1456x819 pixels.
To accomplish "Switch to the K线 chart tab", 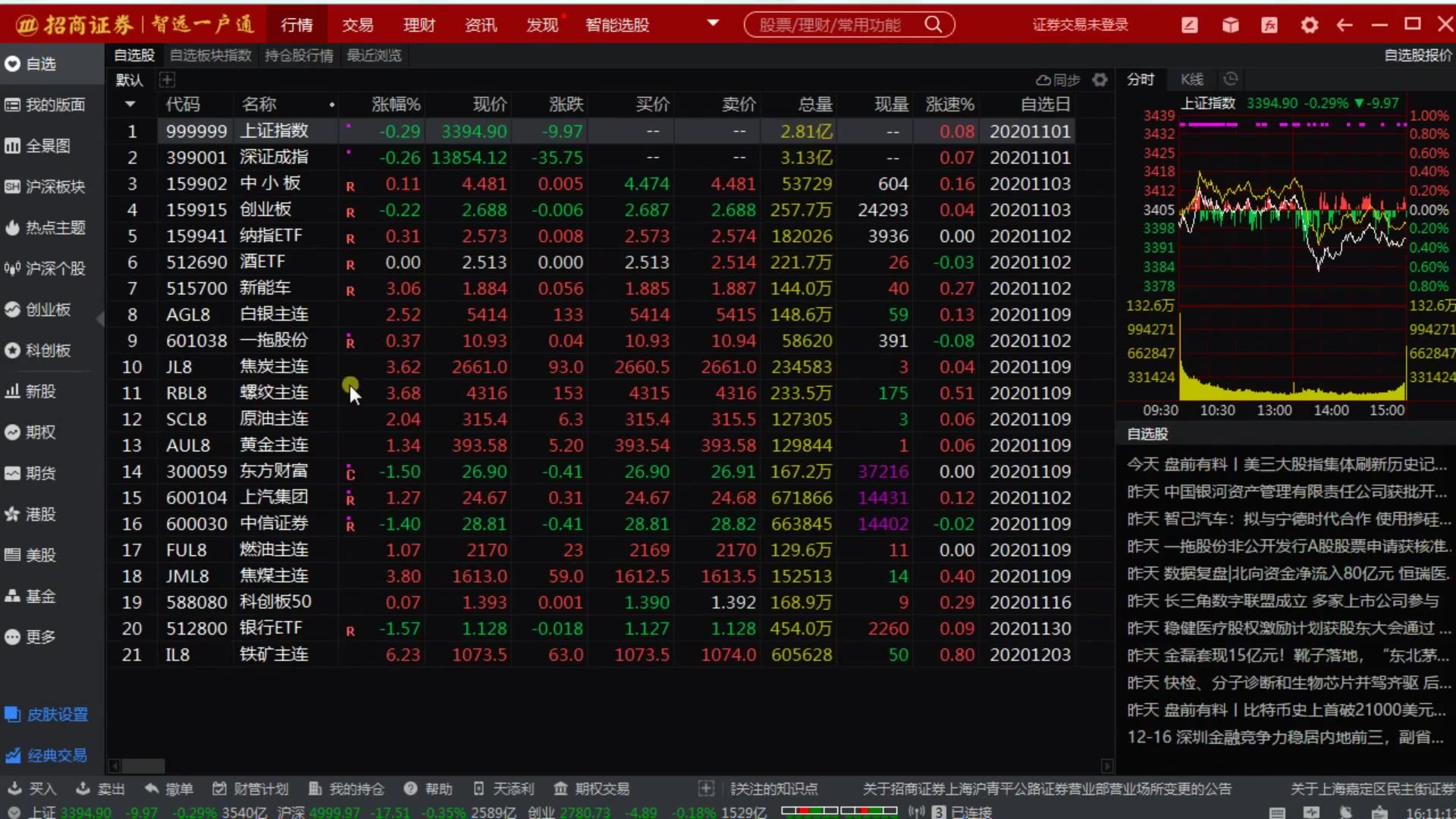I will coord(1192,79).
